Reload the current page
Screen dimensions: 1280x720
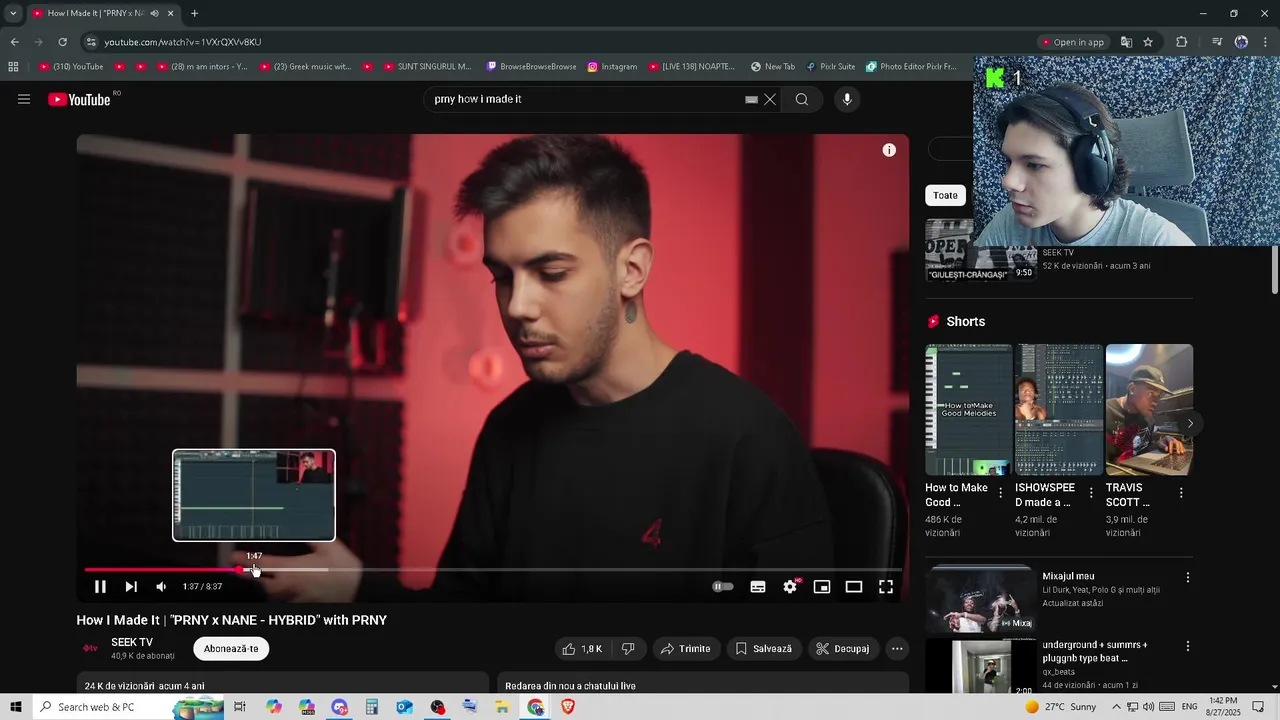point(62,42)
